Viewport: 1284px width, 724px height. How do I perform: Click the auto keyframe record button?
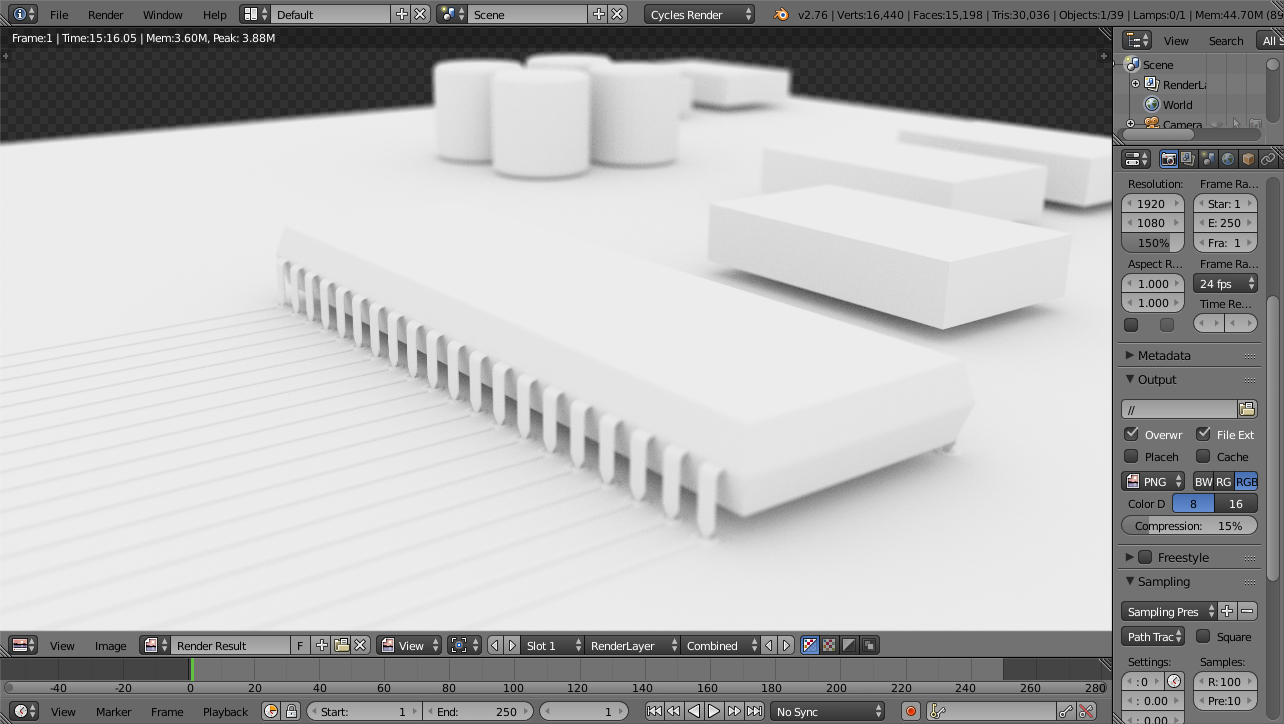tap(910, 711)
